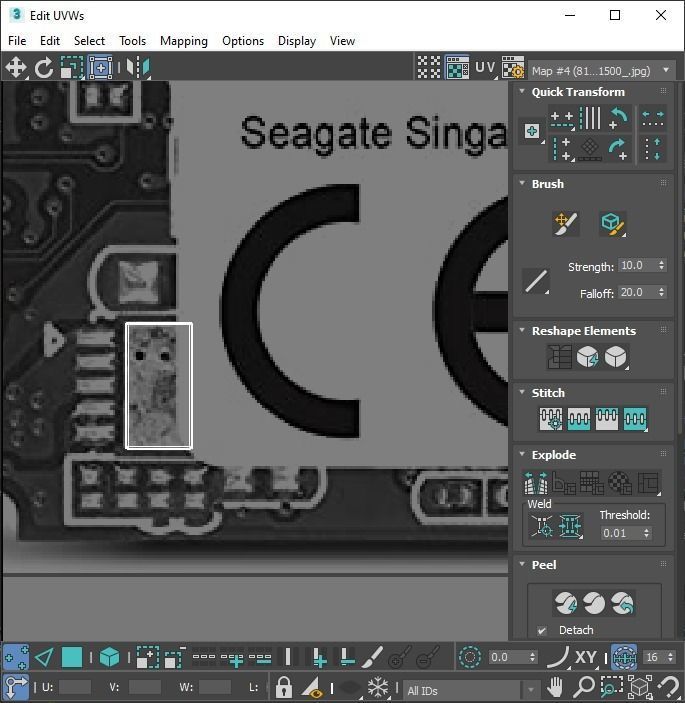Image resolution: width=685 pixels, height=703 pixels.
Task: Toggle Select by Element UV mode
Action: [109, 657]
